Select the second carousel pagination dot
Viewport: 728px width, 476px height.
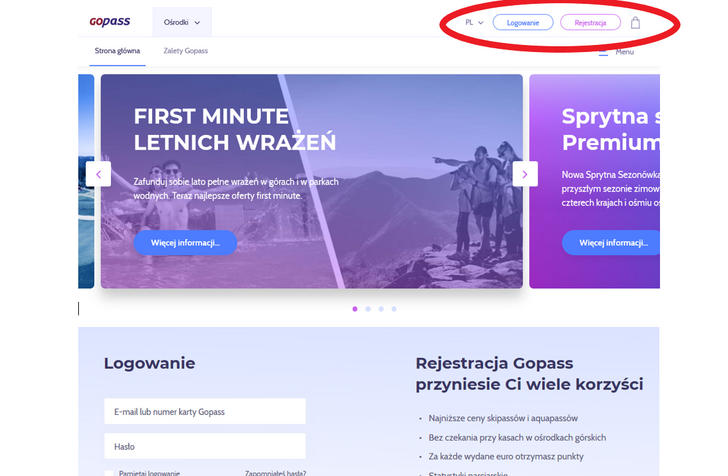click(x=368, y=309)
